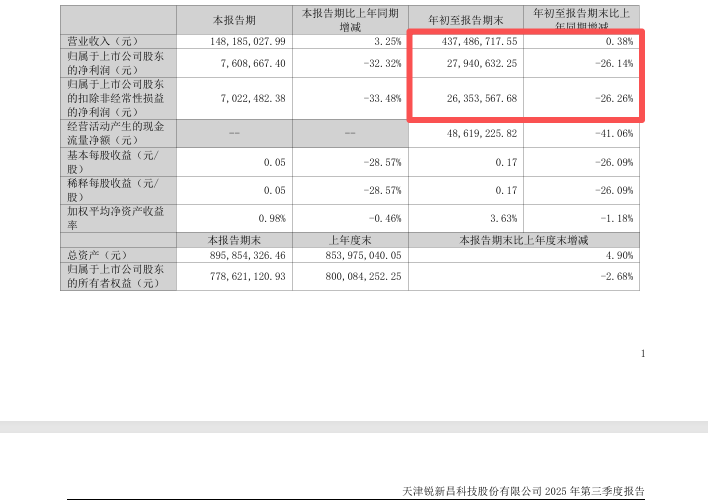Click -26.09% in the 稀释每股收益 row
This screenshot has height=500, width=708.
click(x=614, y=190)
